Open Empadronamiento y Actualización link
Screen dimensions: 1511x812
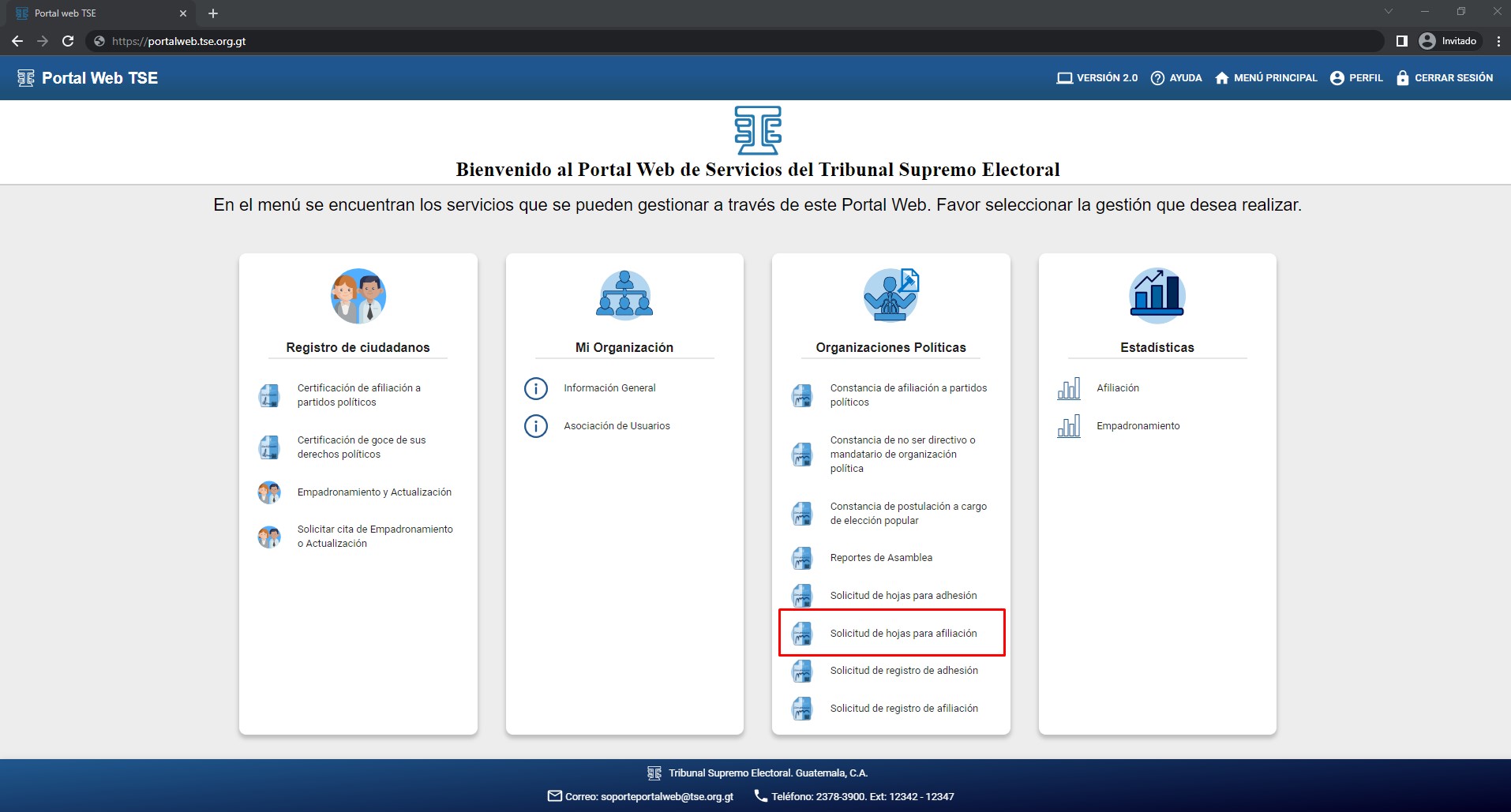click(374, 492)
